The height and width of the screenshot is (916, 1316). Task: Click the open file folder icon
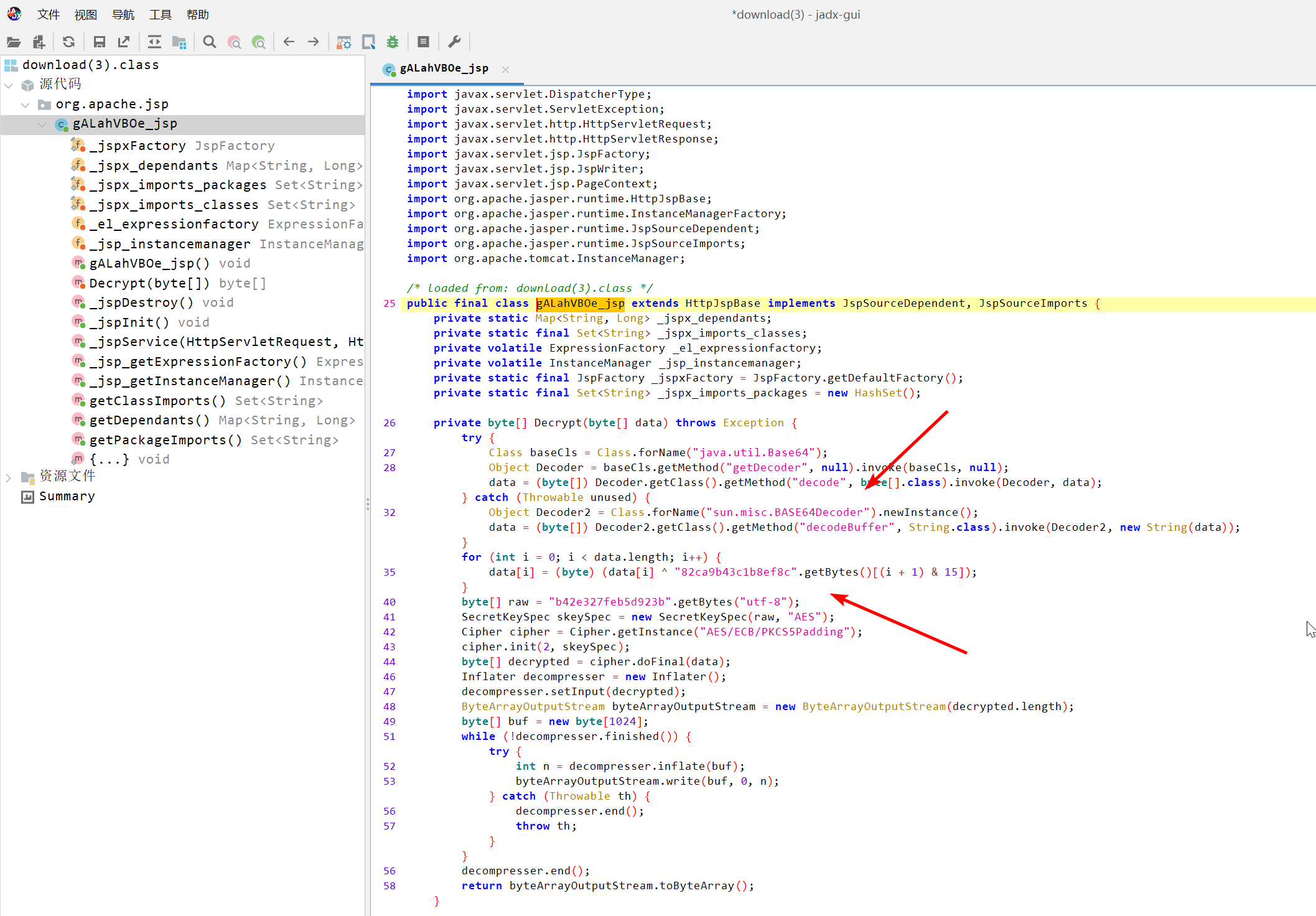tap(14, 42)
